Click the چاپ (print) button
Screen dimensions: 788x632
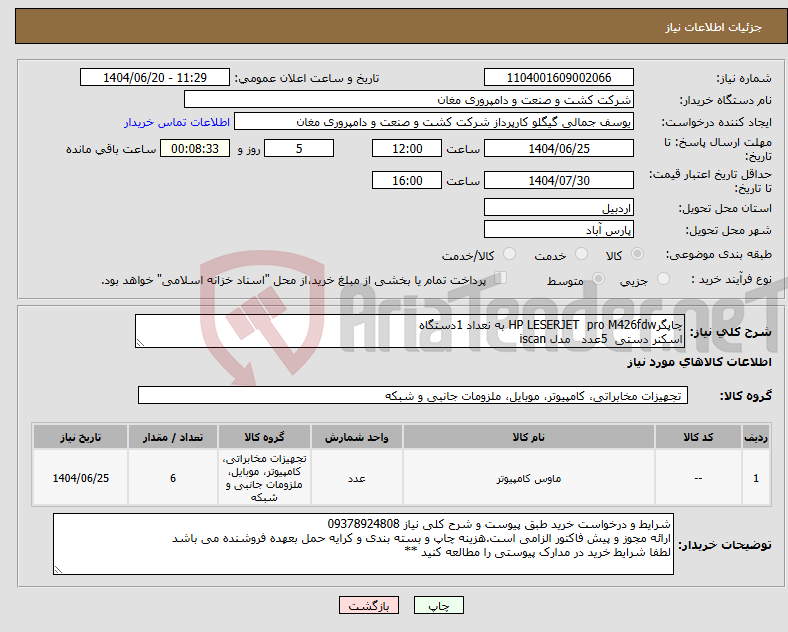[438, 605]
